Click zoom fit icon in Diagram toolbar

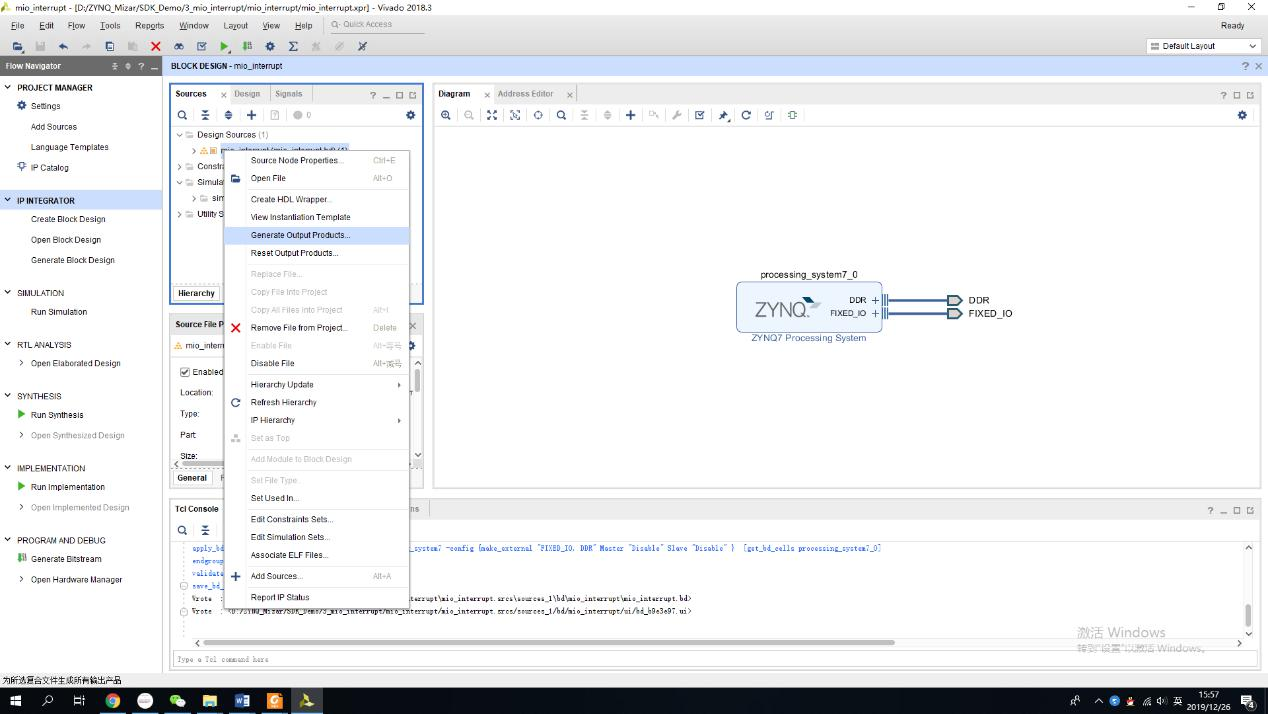pos(492,115)
